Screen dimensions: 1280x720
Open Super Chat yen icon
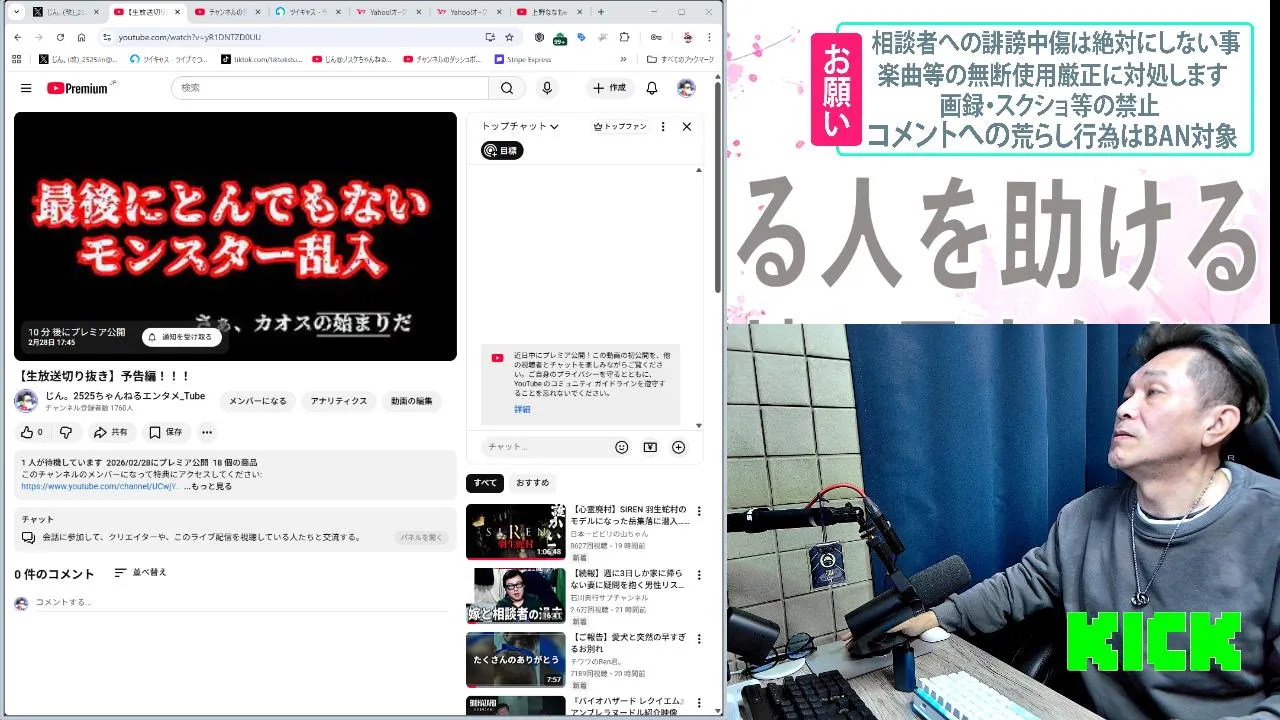tap(650, 447)
